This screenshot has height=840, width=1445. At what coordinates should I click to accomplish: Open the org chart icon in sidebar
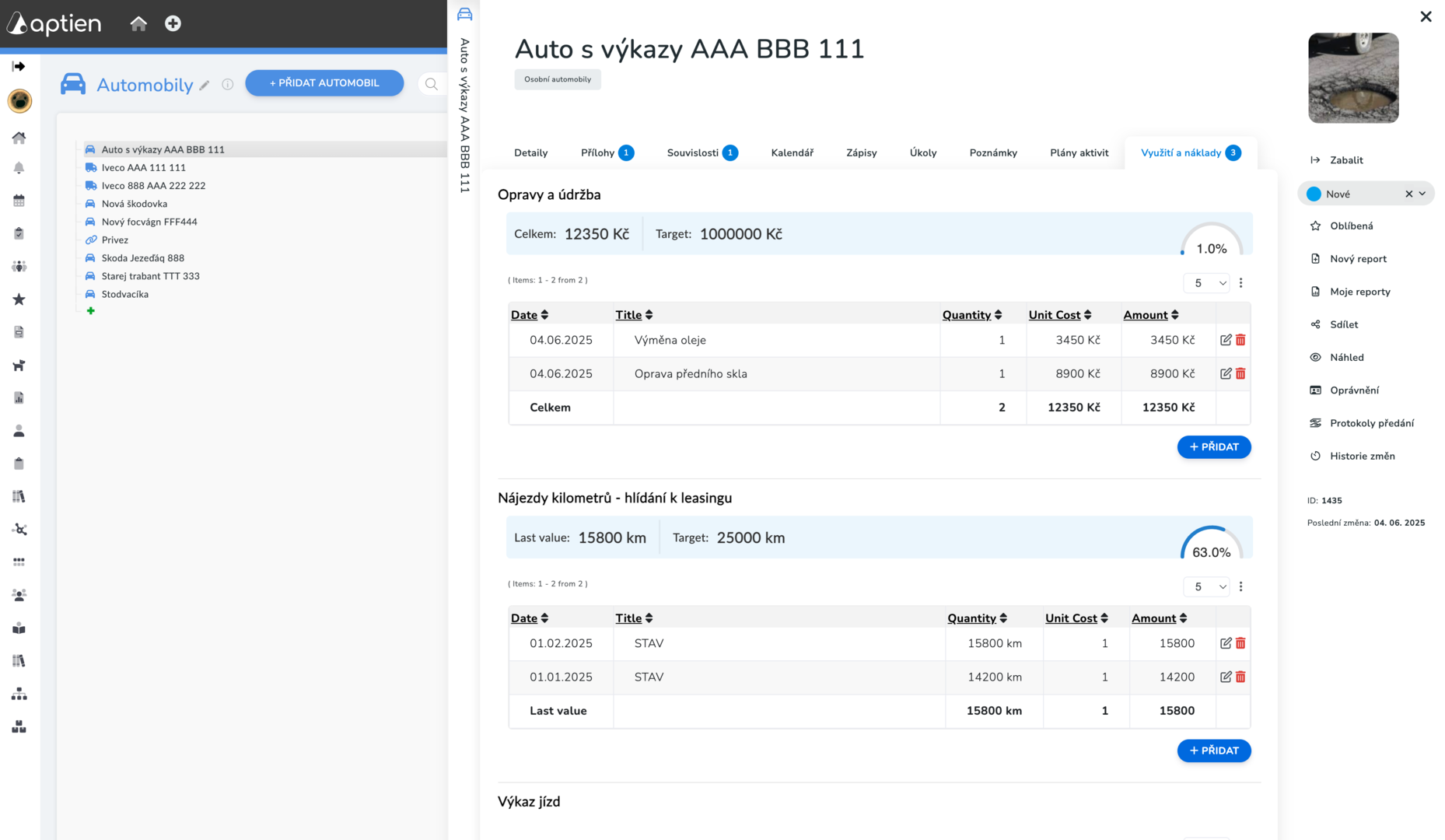coord(19,694)
